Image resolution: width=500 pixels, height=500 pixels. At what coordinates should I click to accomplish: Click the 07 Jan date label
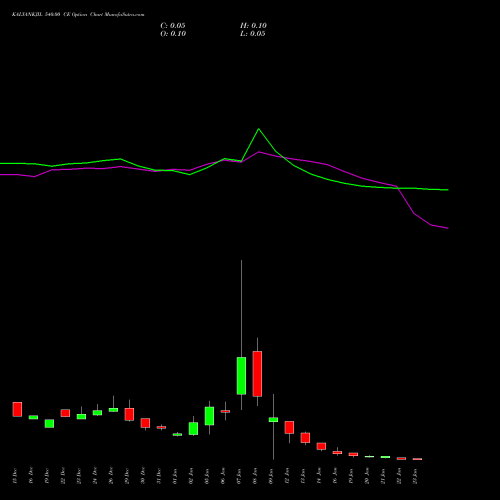coord(238,476)
